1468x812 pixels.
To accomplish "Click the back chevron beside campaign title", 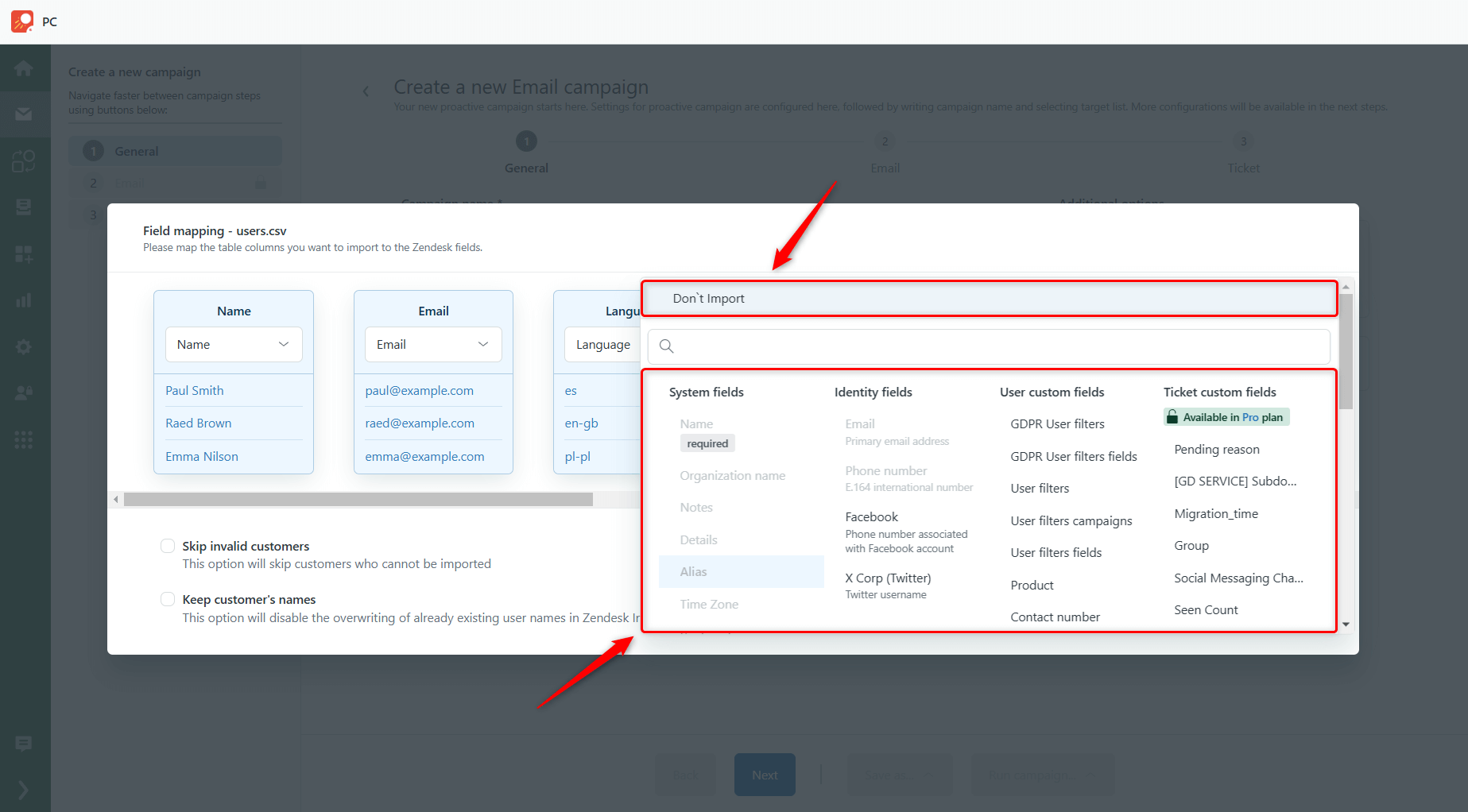I will (x=366, y=91).
